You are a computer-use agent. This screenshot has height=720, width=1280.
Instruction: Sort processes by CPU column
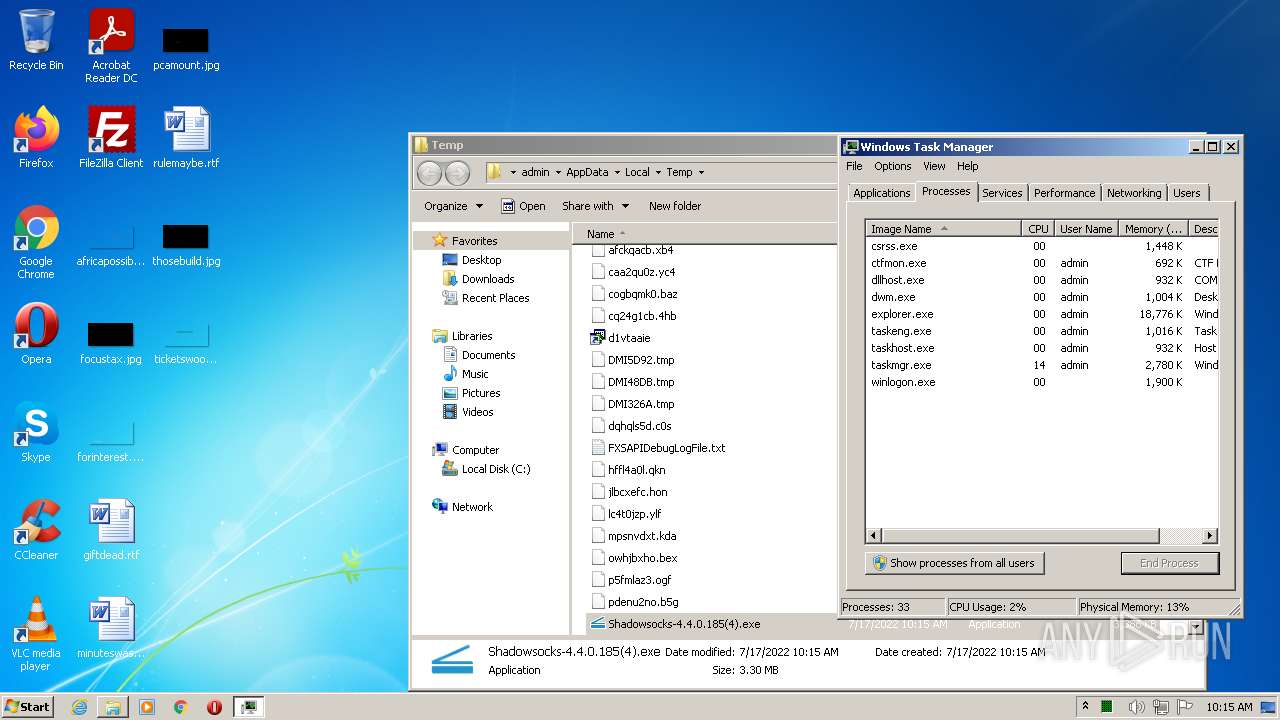click(1038, 229)
